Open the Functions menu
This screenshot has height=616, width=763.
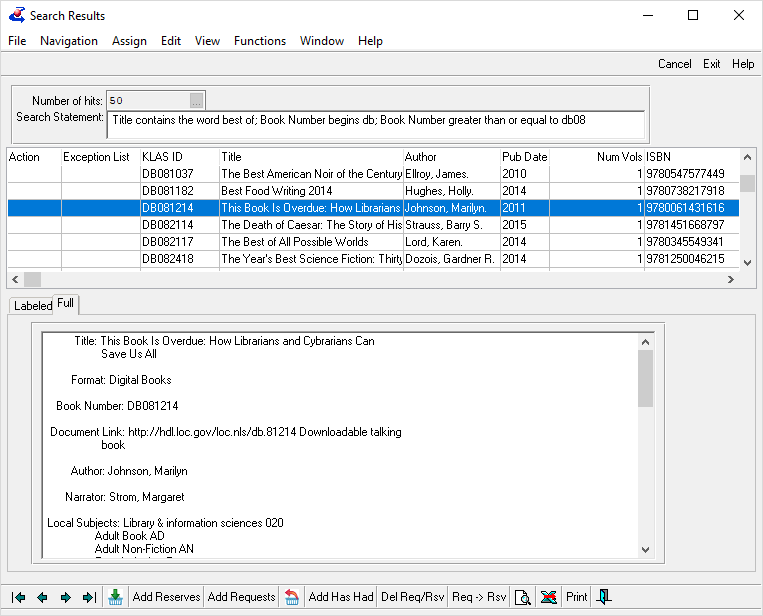(260, 41)
